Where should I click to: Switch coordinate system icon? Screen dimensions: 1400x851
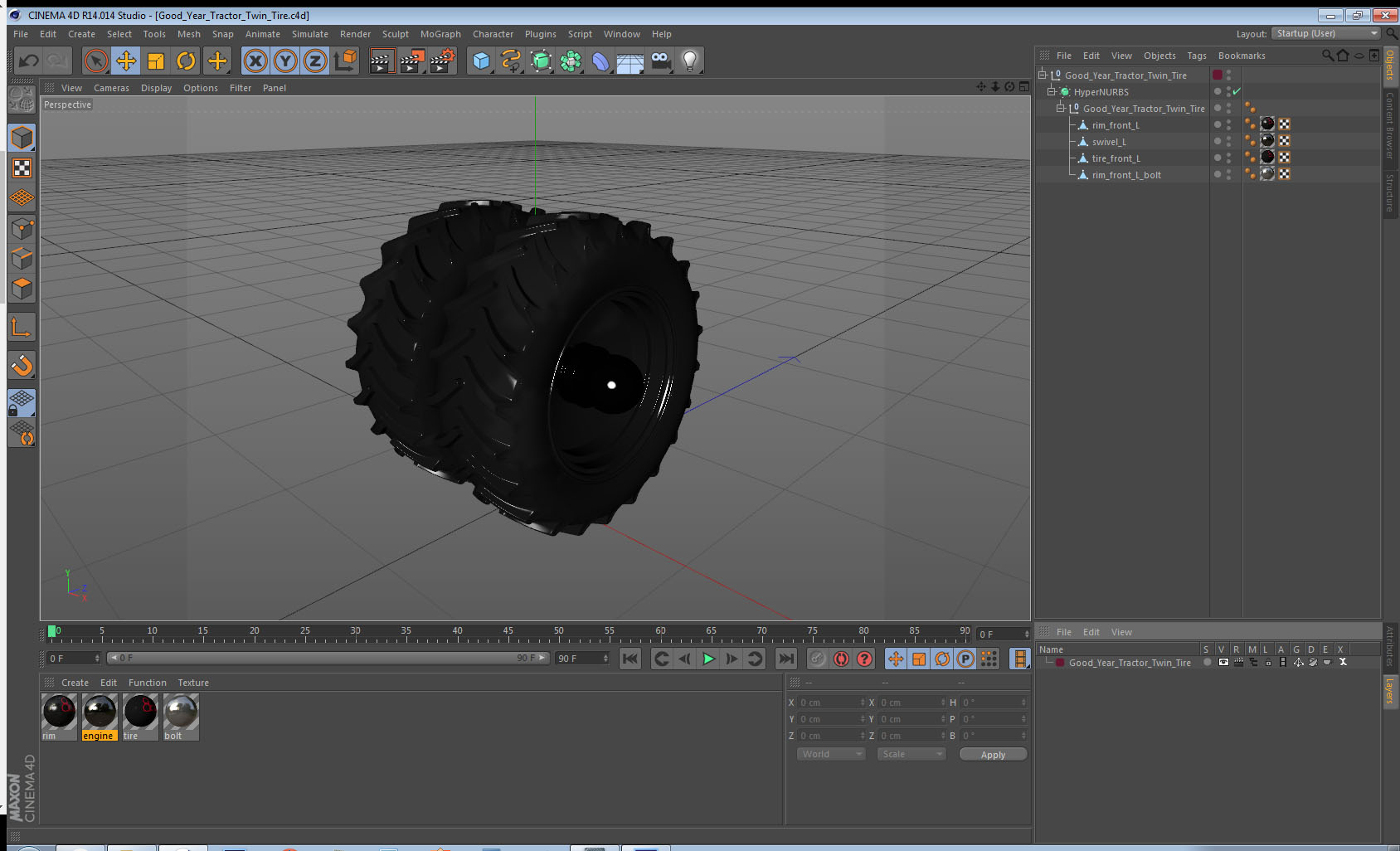(x=345, y=61)
